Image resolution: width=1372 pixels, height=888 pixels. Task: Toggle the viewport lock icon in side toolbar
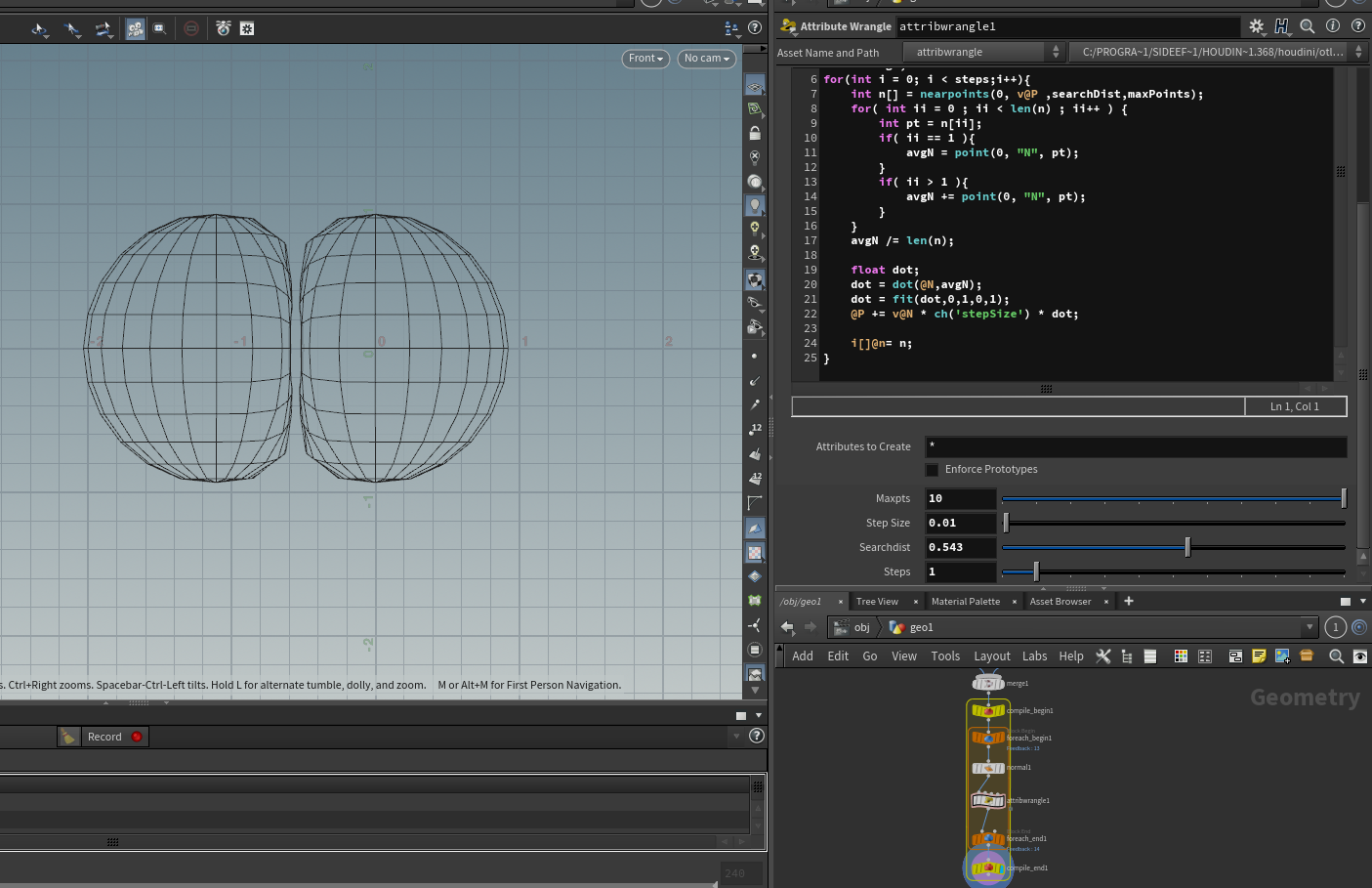[x=755, y=133]
